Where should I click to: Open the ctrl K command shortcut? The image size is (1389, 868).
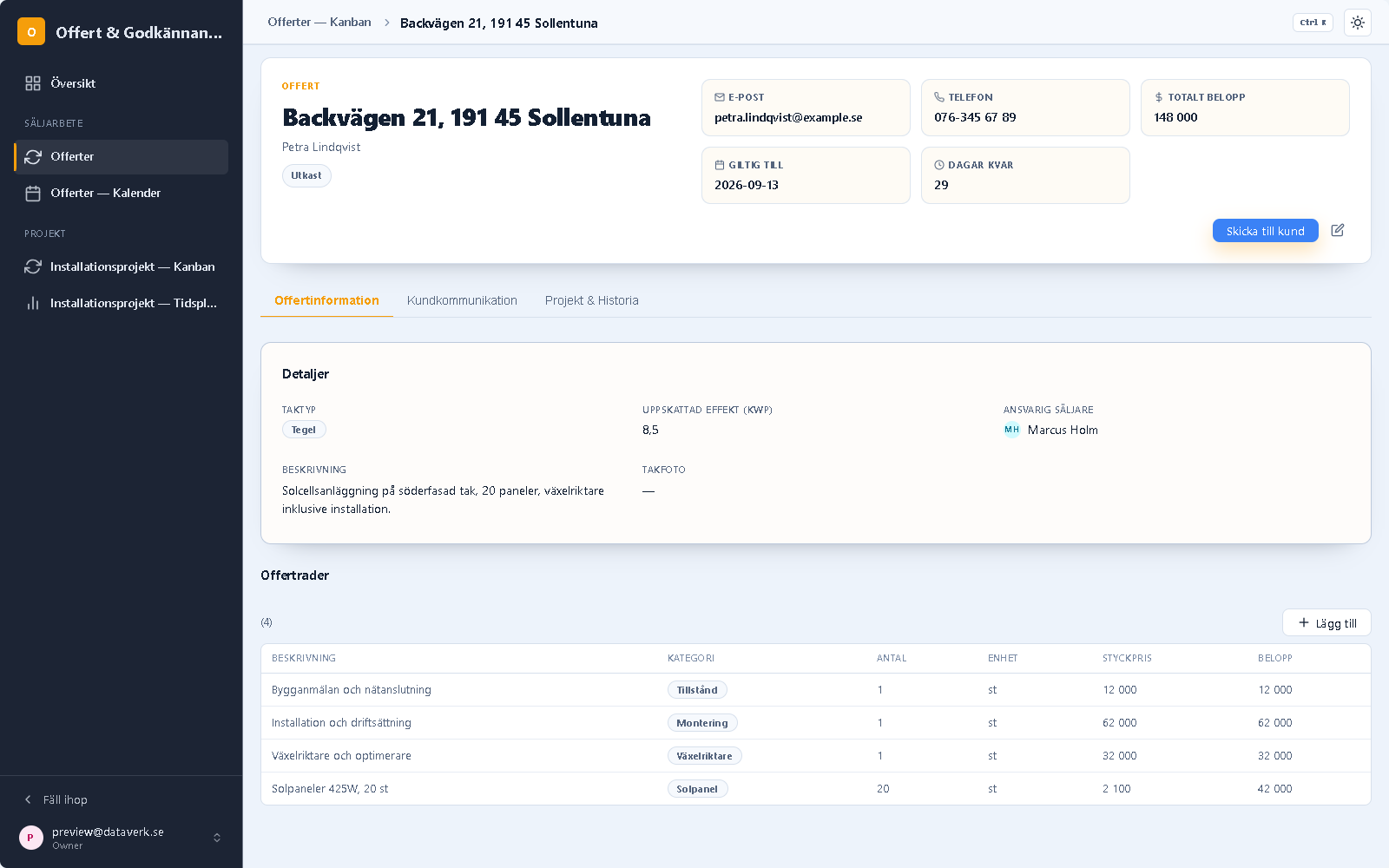pos(1313,23)
